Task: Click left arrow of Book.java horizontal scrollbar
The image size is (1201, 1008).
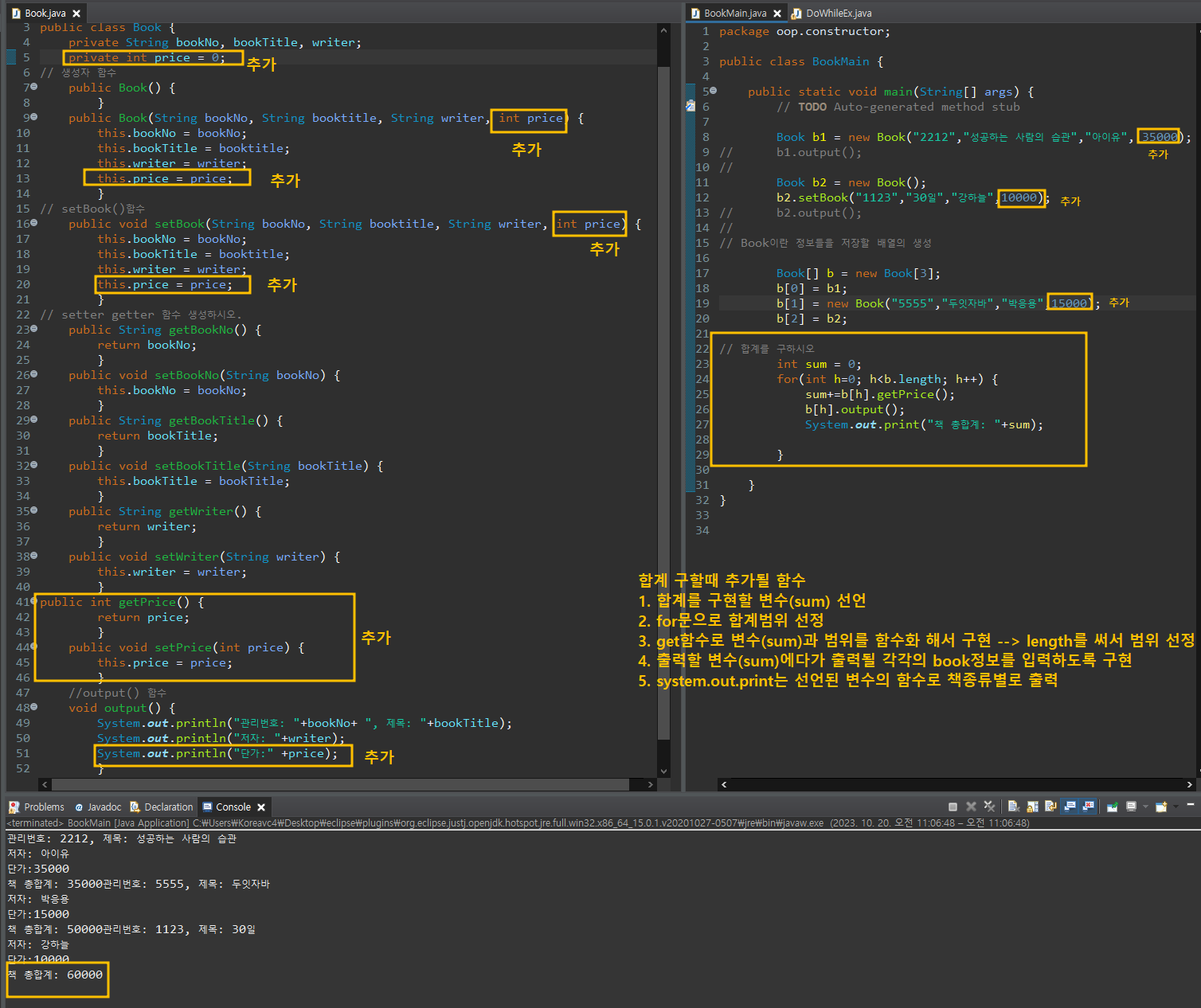Action: [x=45, y=784]
